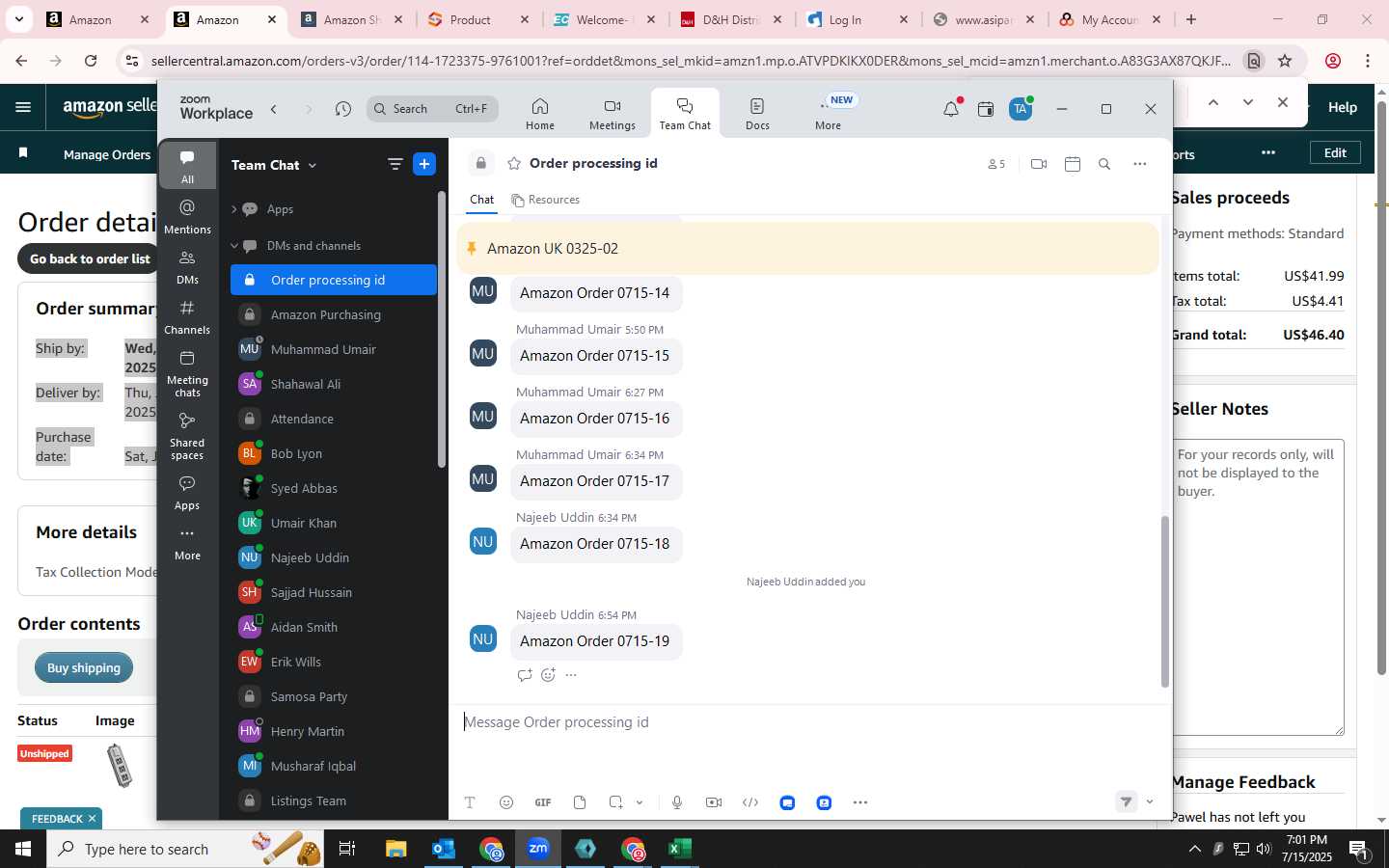
Task: Select the Chat tab
Action: pyautogui.click(x=481, y=200)
